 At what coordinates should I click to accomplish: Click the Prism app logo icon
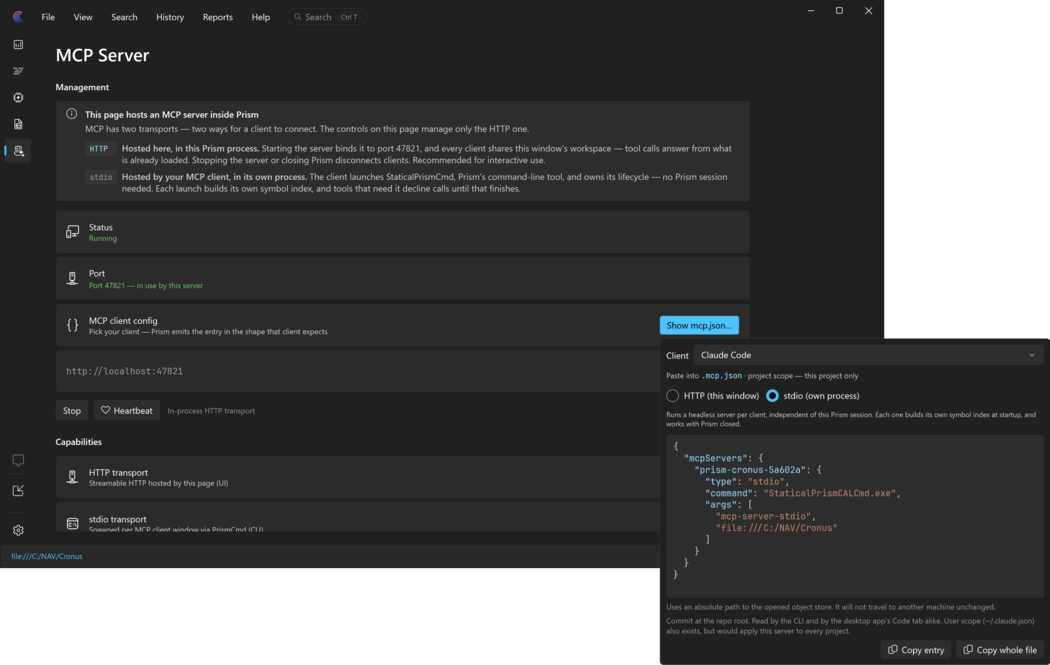(18, 17)
